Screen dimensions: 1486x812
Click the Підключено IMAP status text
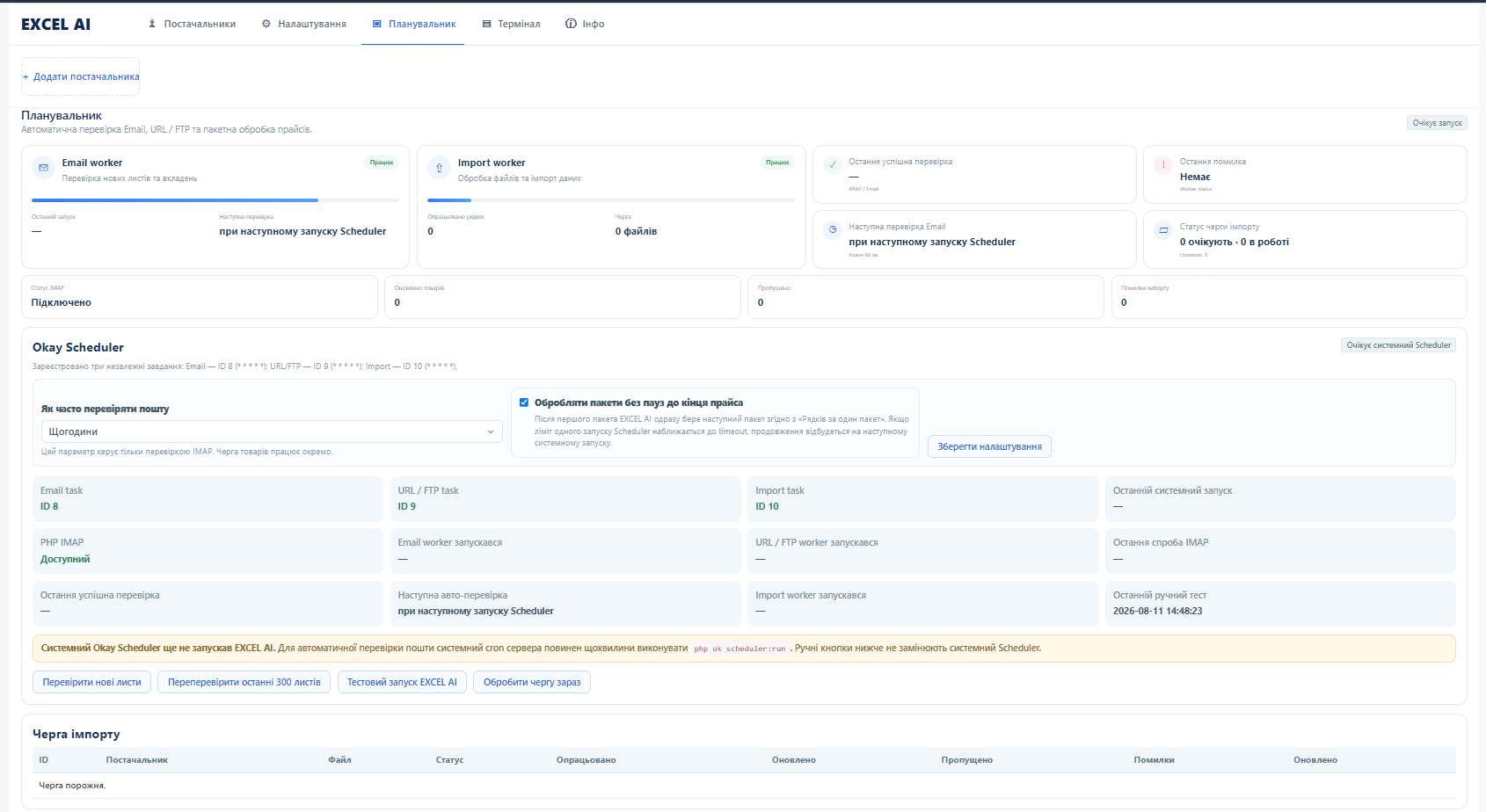62,302
